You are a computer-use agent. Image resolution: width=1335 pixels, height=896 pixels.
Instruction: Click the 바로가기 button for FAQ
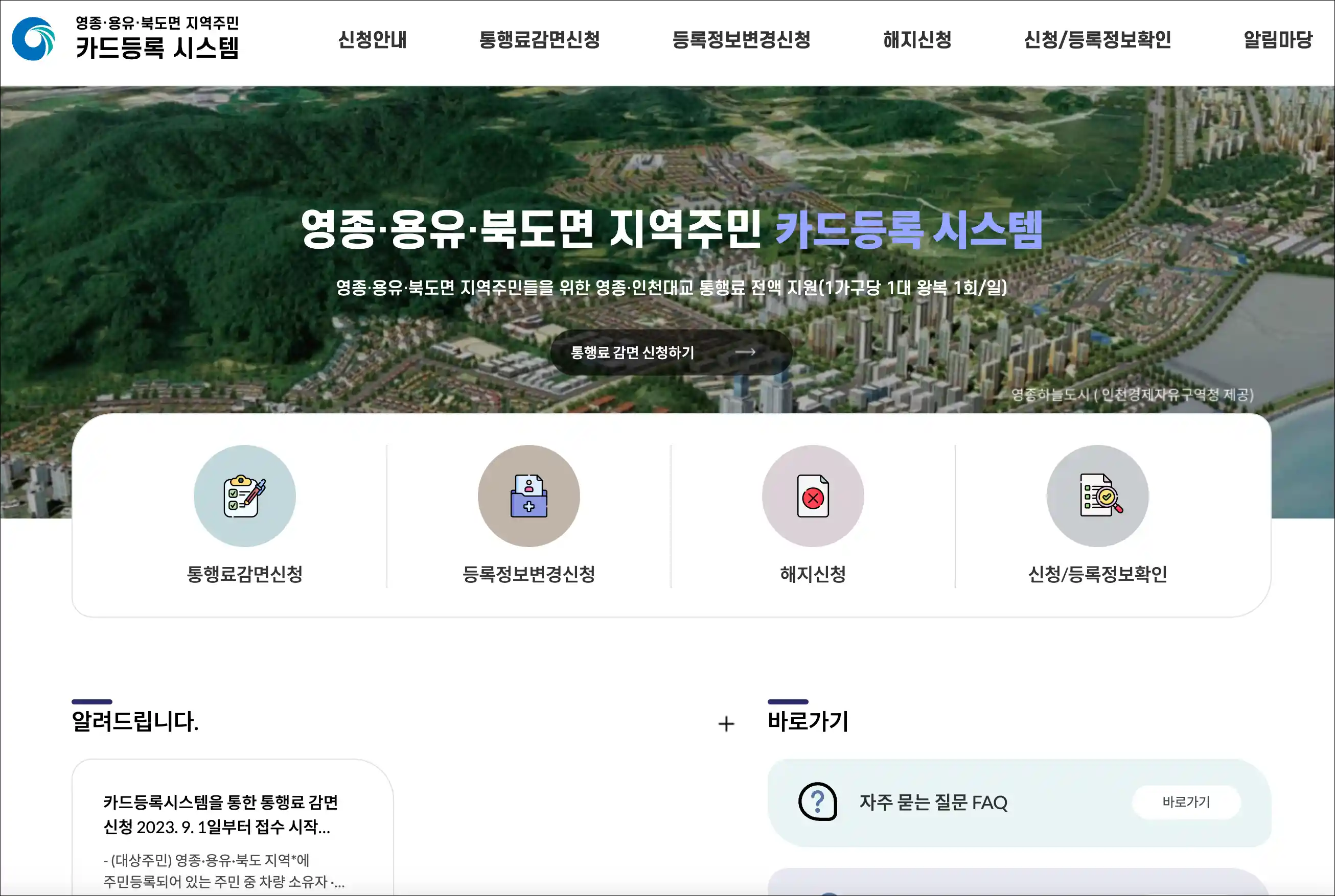coord(1186,803)
